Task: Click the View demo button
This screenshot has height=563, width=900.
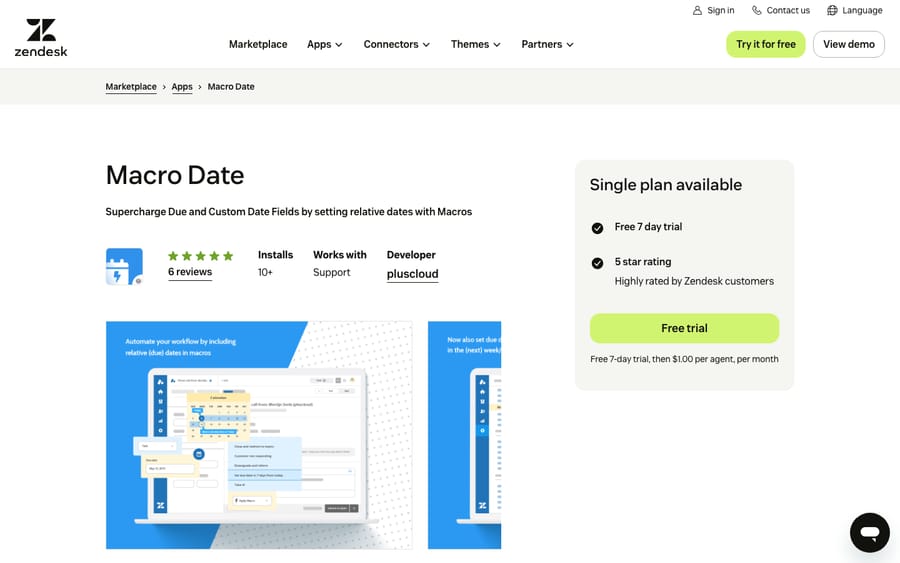Action: click(849, 44)
